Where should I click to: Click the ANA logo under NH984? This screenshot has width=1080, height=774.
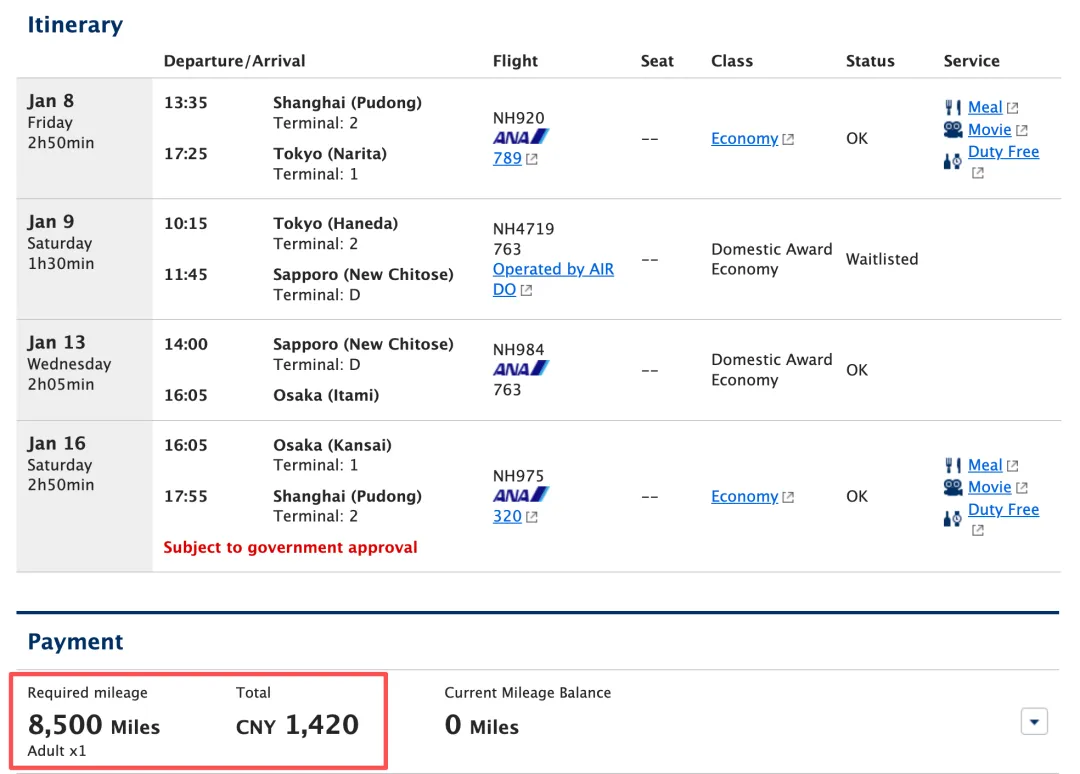click(x=521, y=368)
